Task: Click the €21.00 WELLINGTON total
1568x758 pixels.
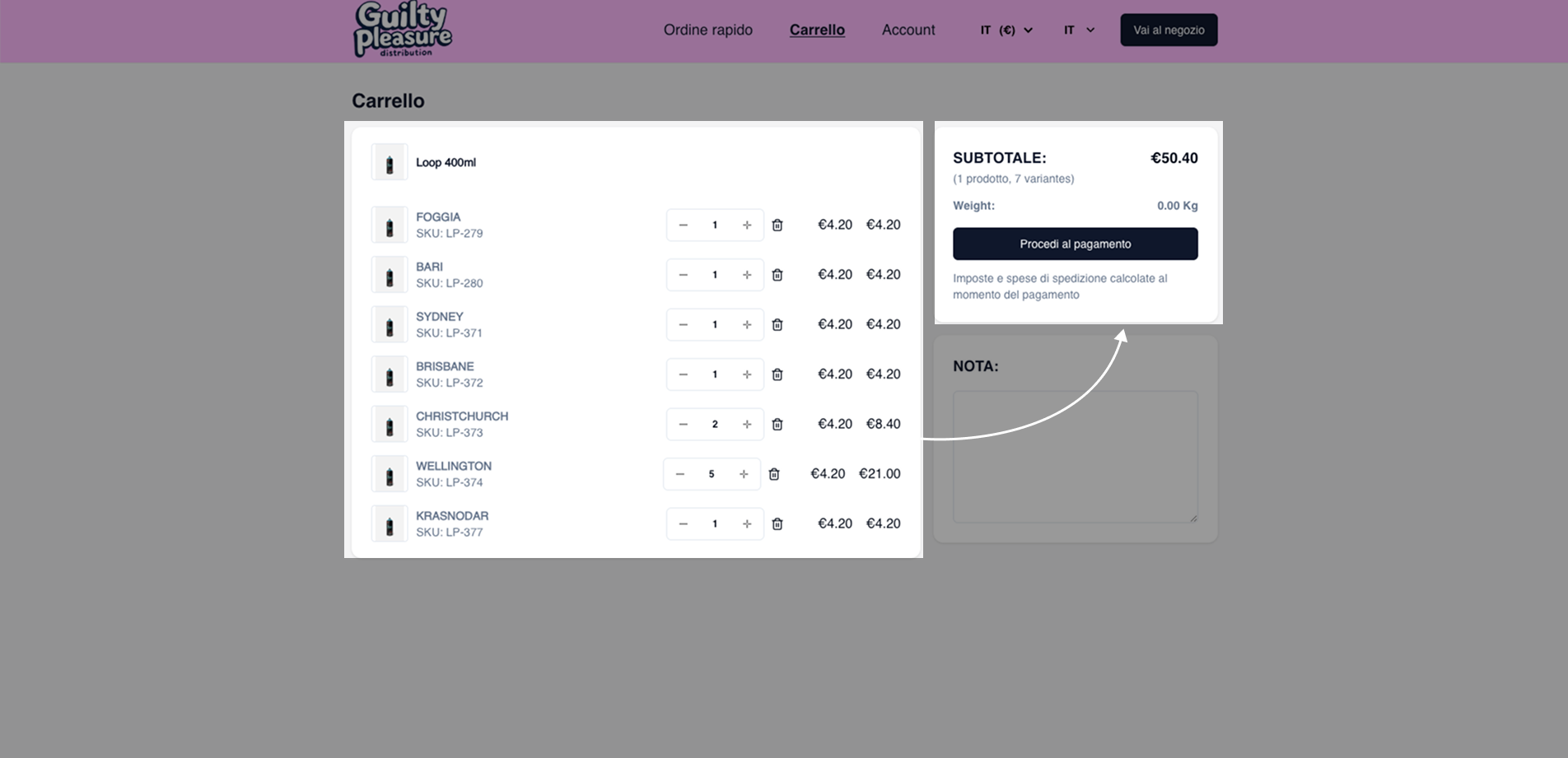Action: point(880,474)
